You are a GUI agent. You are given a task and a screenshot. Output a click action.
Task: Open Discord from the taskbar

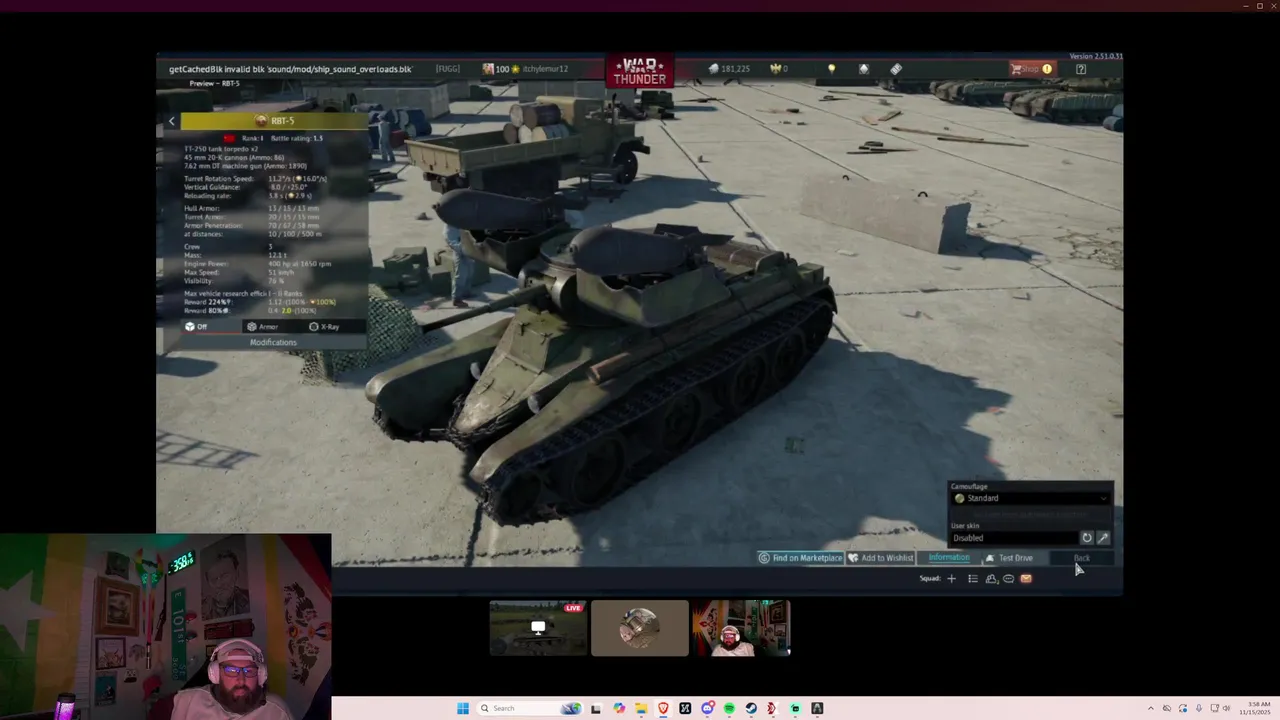click(x=707, y=708)
